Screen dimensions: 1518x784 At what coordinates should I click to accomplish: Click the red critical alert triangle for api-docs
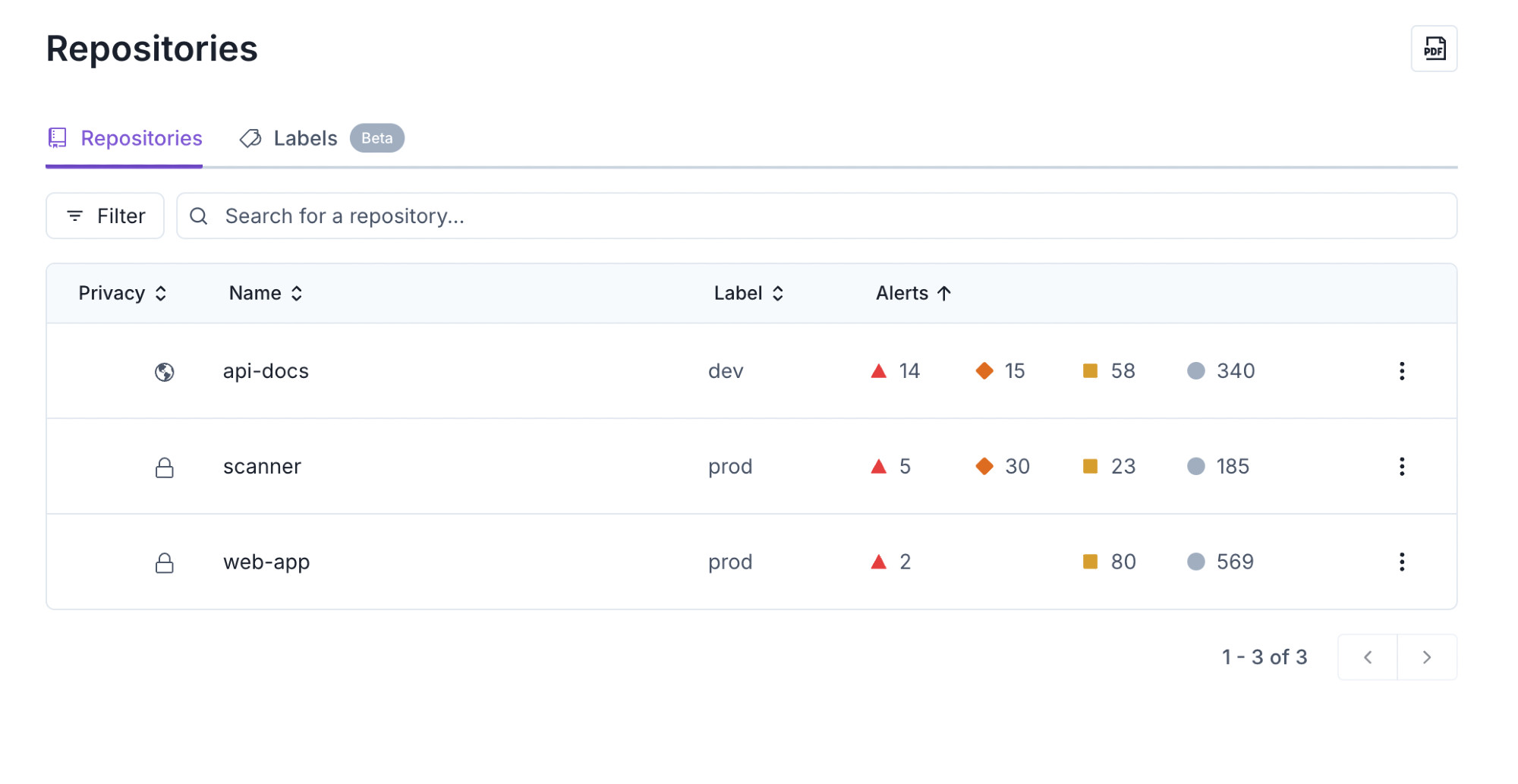click(x=879, y=371)
